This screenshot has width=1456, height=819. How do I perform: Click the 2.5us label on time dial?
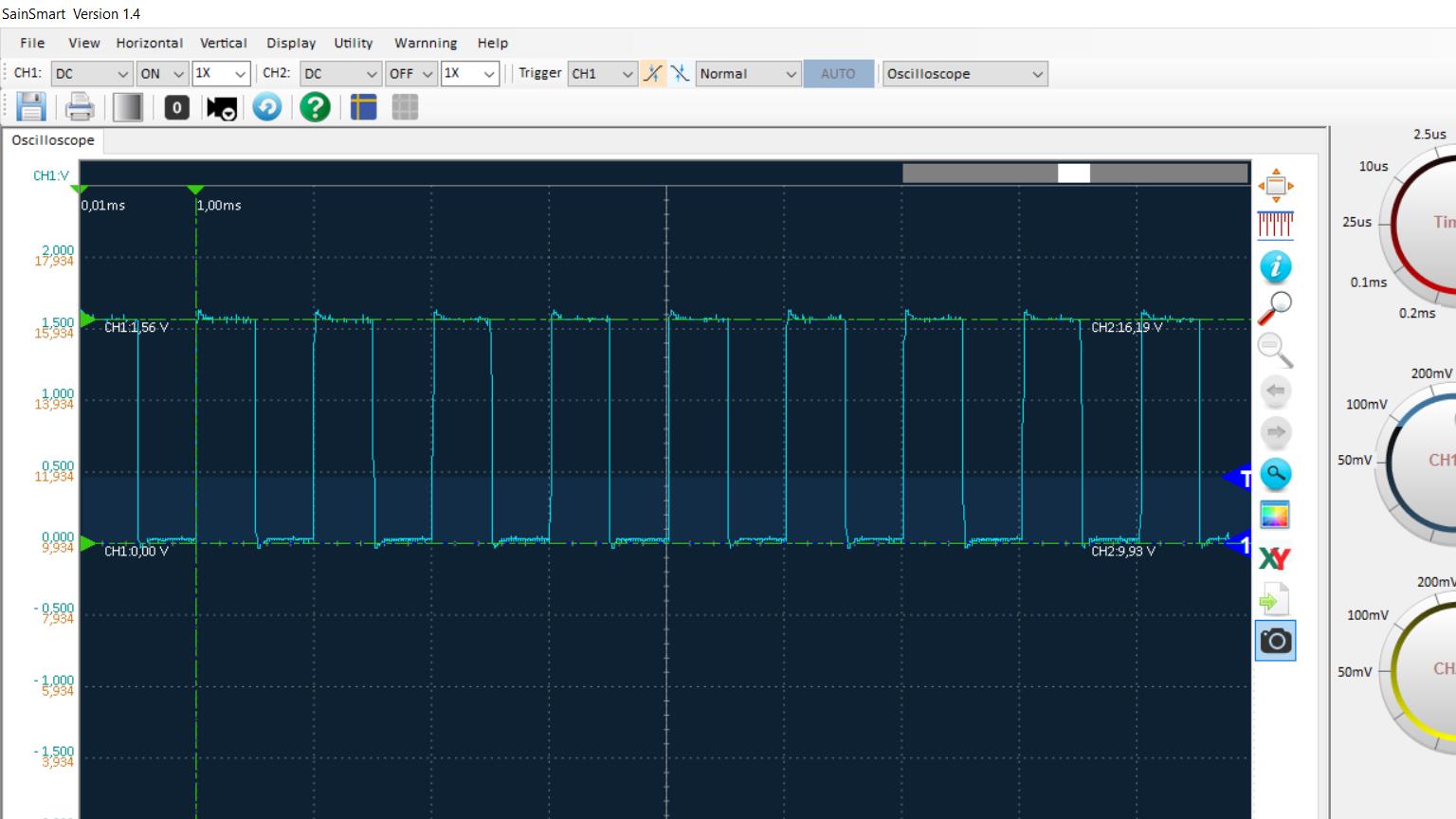point(1429,135)
